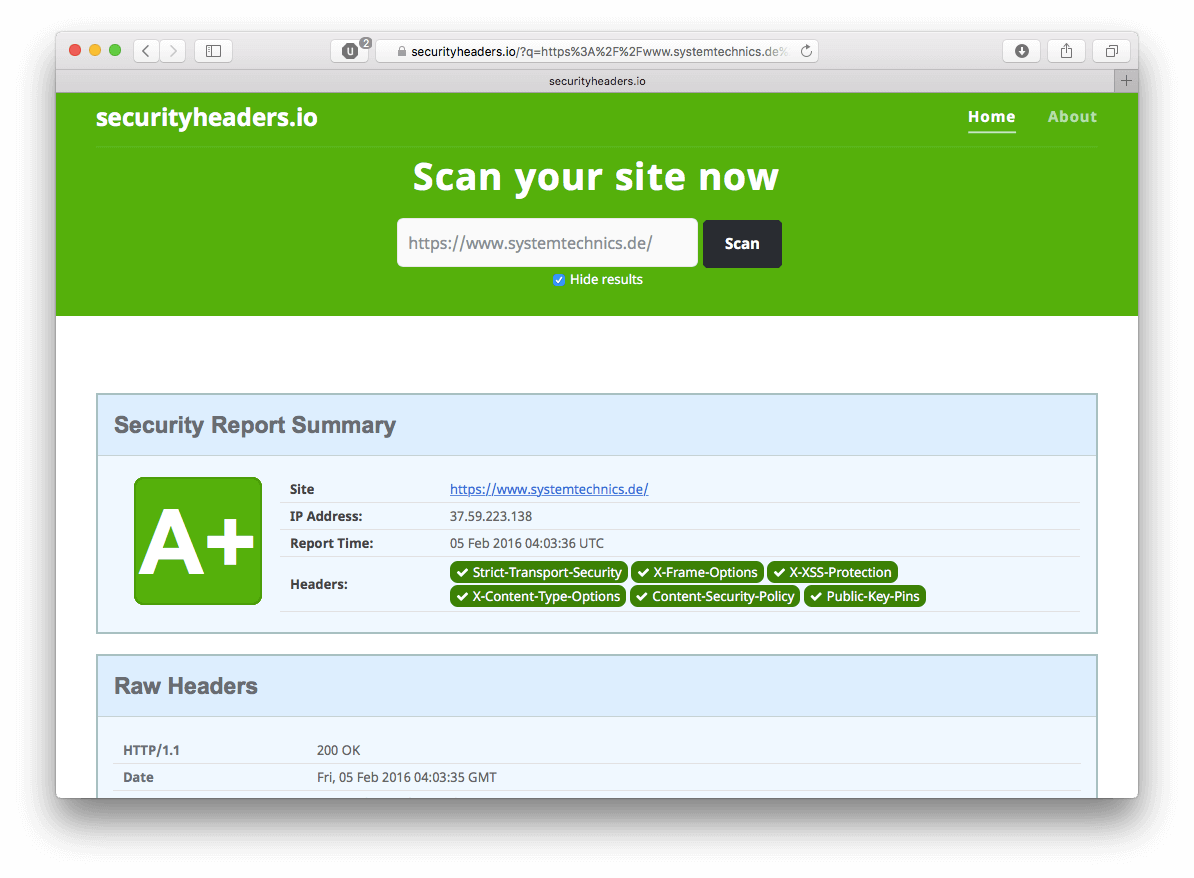1194x878 pixels.
Task: Add a new tab with plus button
Action: (1126, 81)
